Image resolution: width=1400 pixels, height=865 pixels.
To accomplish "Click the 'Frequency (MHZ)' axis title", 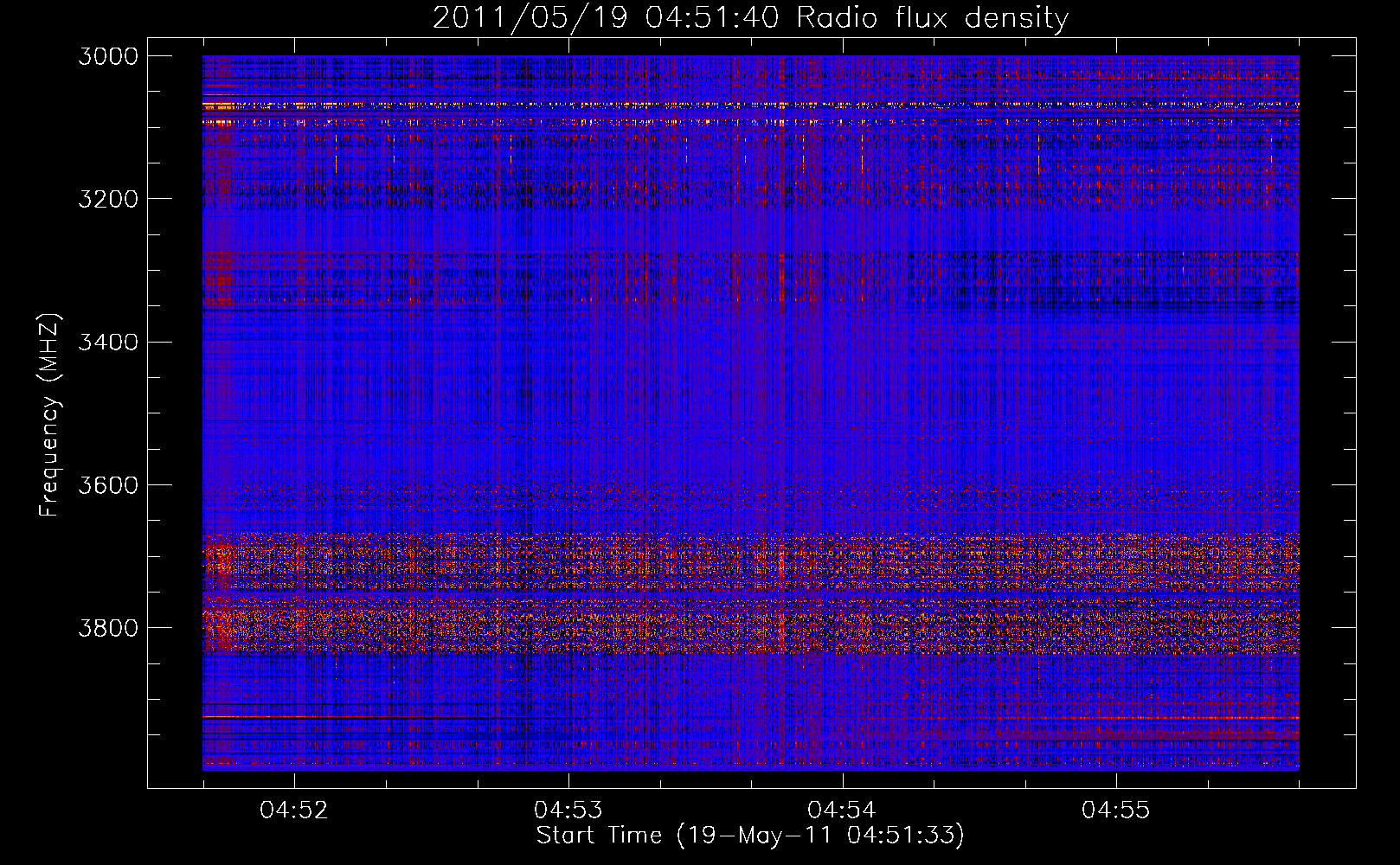I will 50,414.
